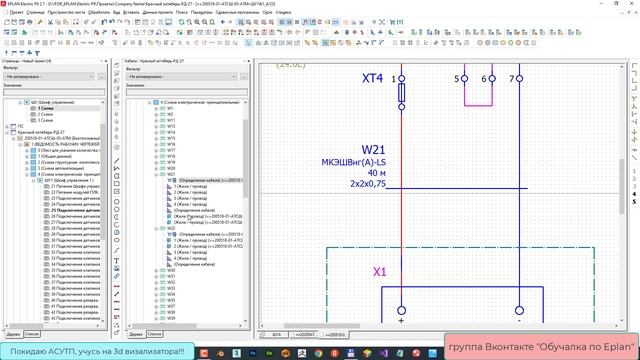Viewport: 640px width, 360px height.
Task: Open the Проект menu
Action: click(x=16, y=12)
